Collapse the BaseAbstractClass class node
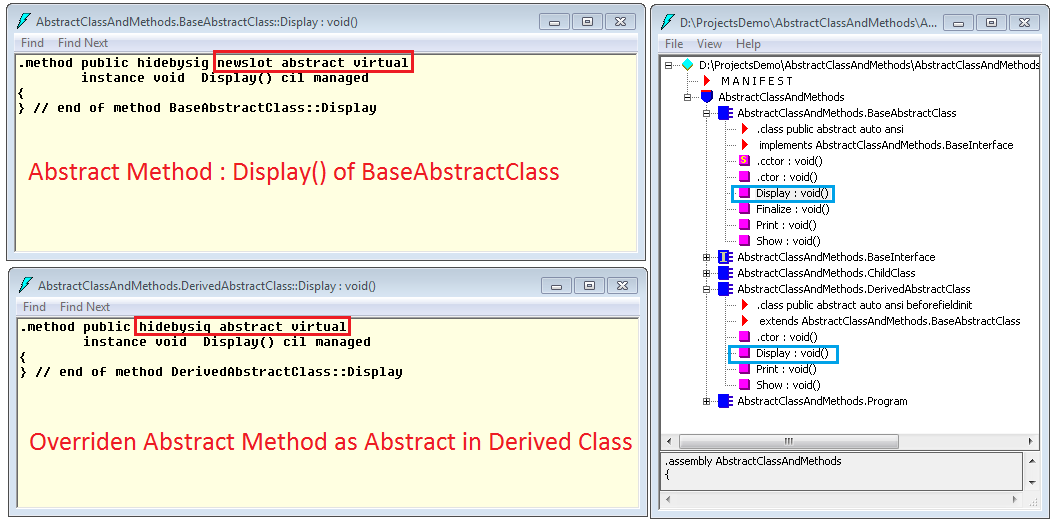This screenshot has width=1056, height=522. (x=706, y=113)
